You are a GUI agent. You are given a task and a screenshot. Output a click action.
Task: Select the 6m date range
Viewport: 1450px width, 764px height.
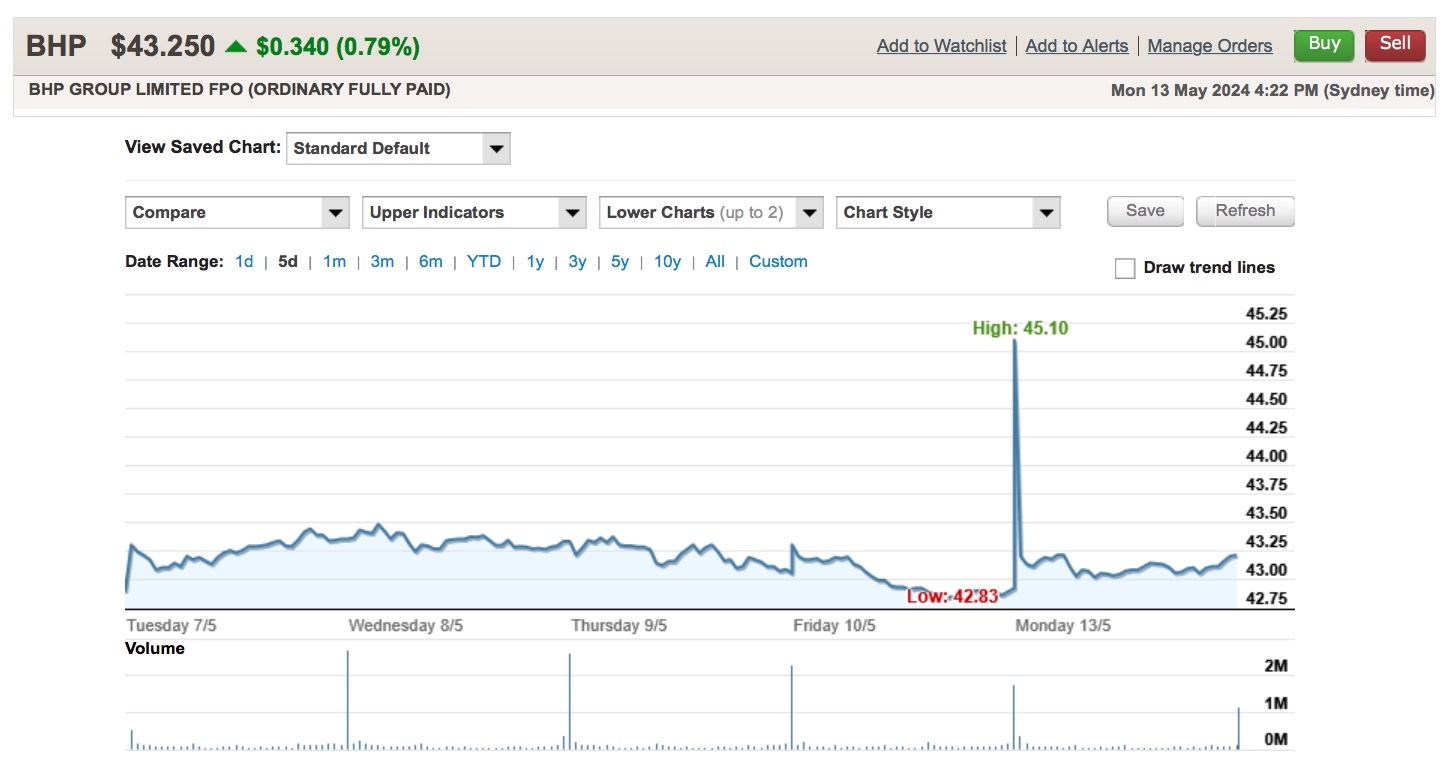point(430,262)
